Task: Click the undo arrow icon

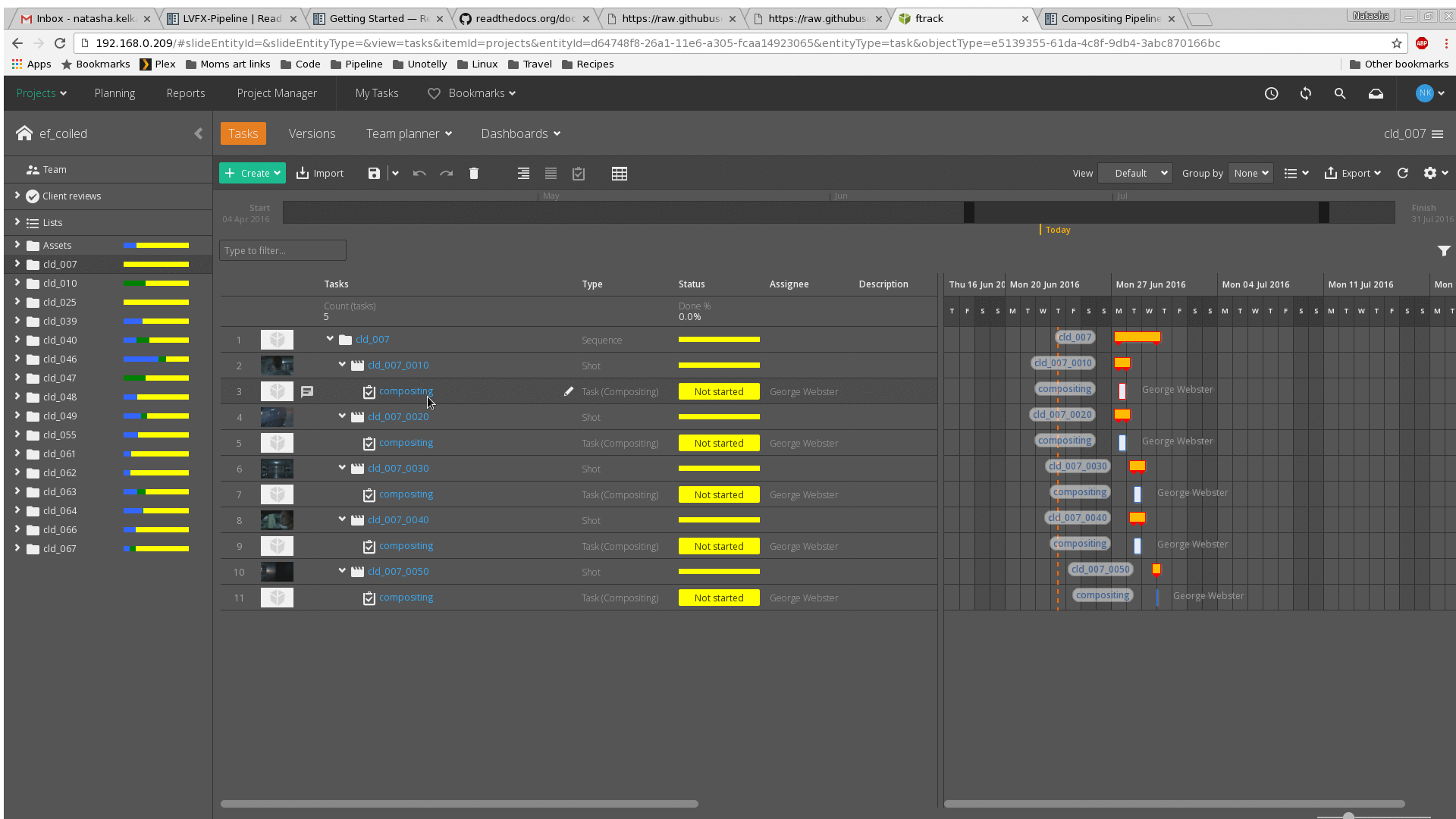Action: pos(419,174)
